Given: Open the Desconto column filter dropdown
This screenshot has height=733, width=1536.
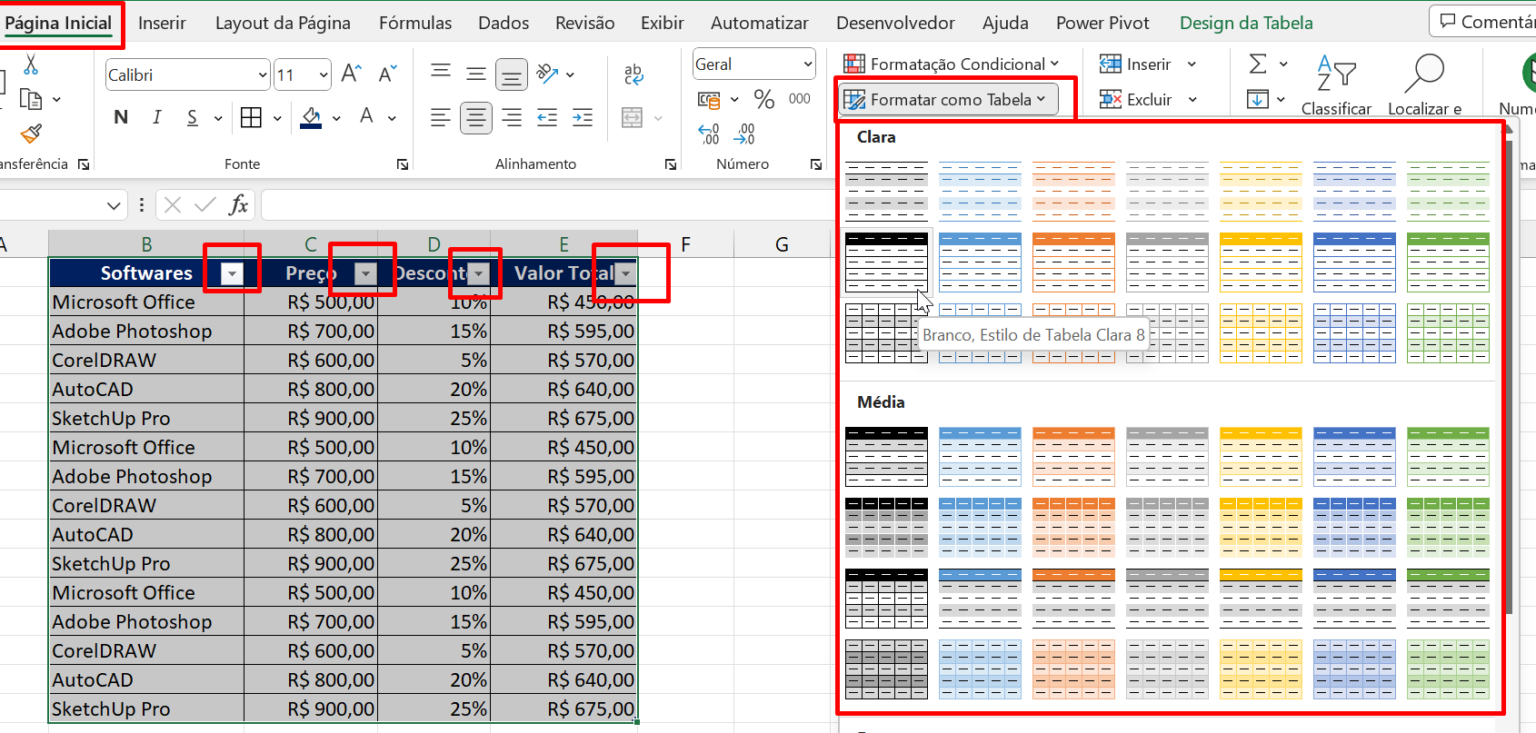Looking at the screenshot, I should [480, 274].
